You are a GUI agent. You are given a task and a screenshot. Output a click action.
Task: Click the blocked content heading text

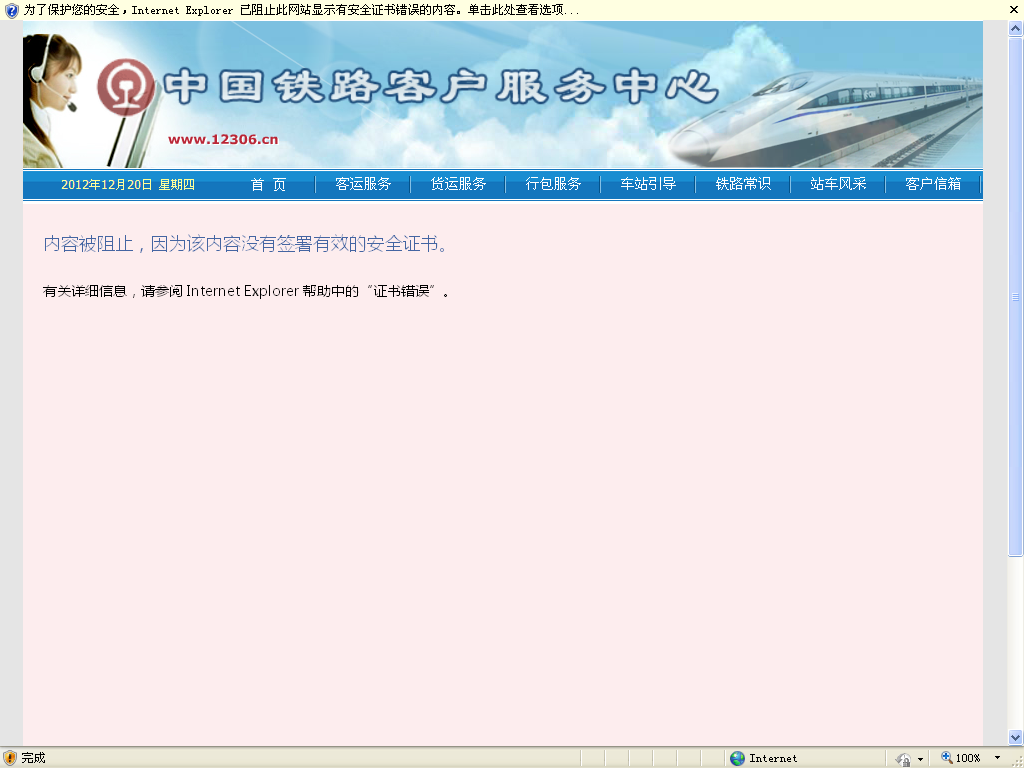point(246,244)
